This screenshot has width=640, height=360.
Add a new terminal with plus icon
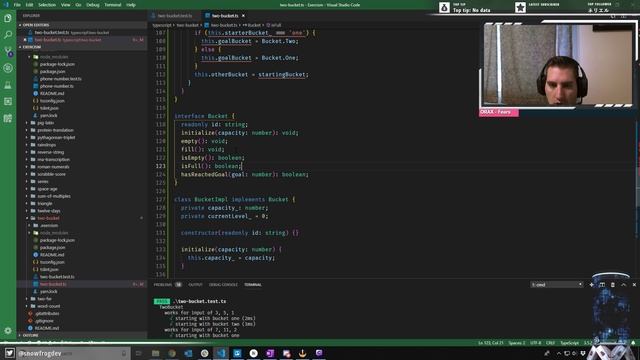coord(591,284)
